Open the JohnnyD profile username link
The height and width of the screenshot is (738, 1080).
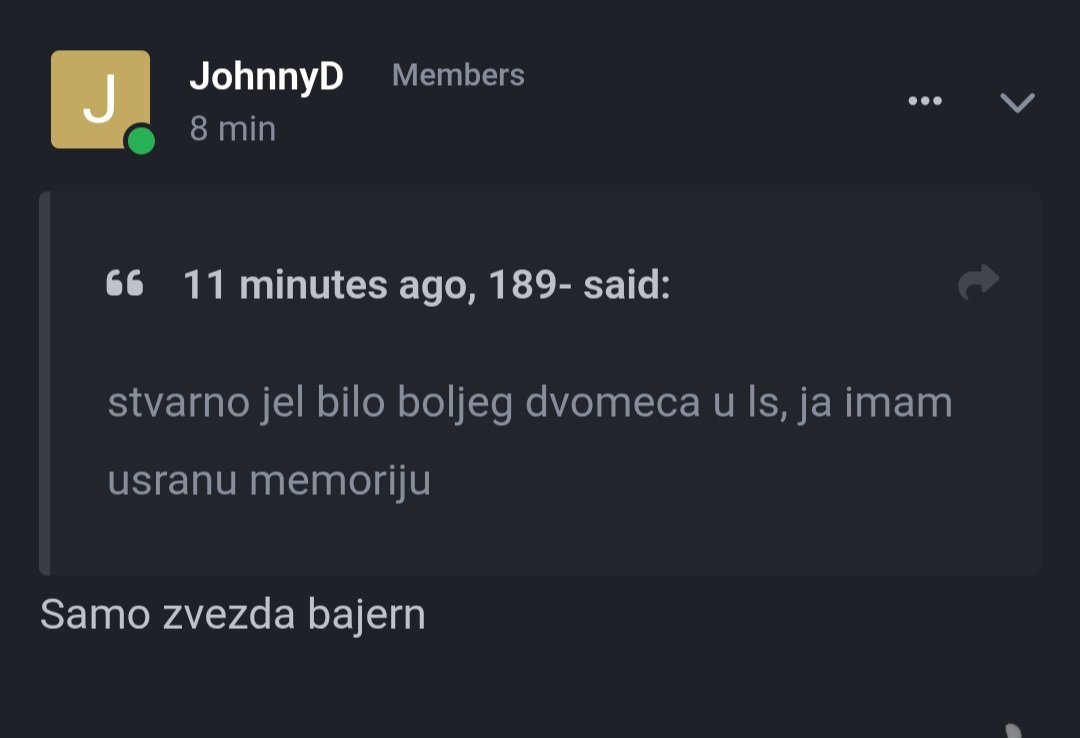pyautogui.click(x=266, y=75)
